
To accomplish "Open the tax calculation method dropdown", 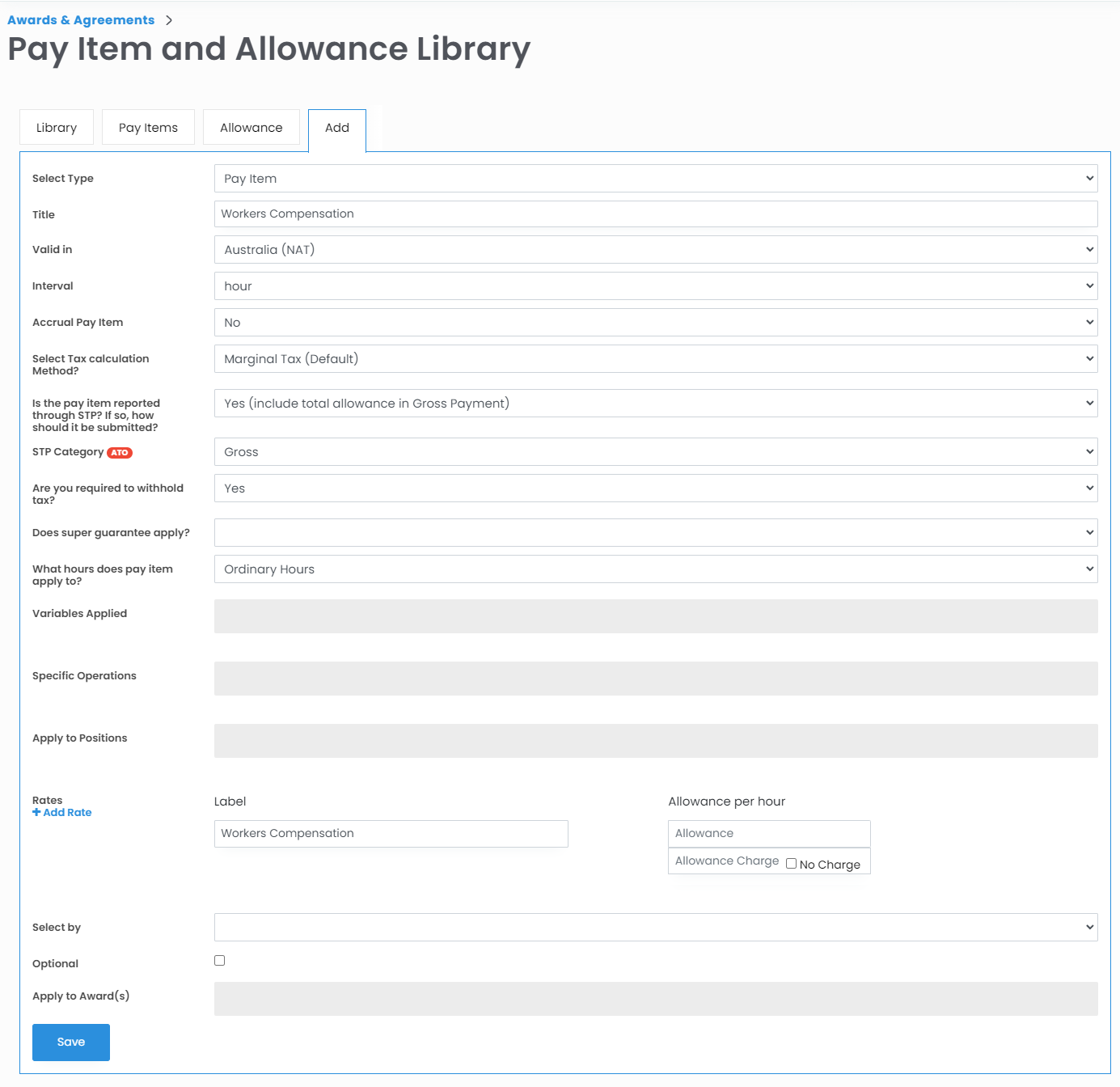I will [655, 359].
